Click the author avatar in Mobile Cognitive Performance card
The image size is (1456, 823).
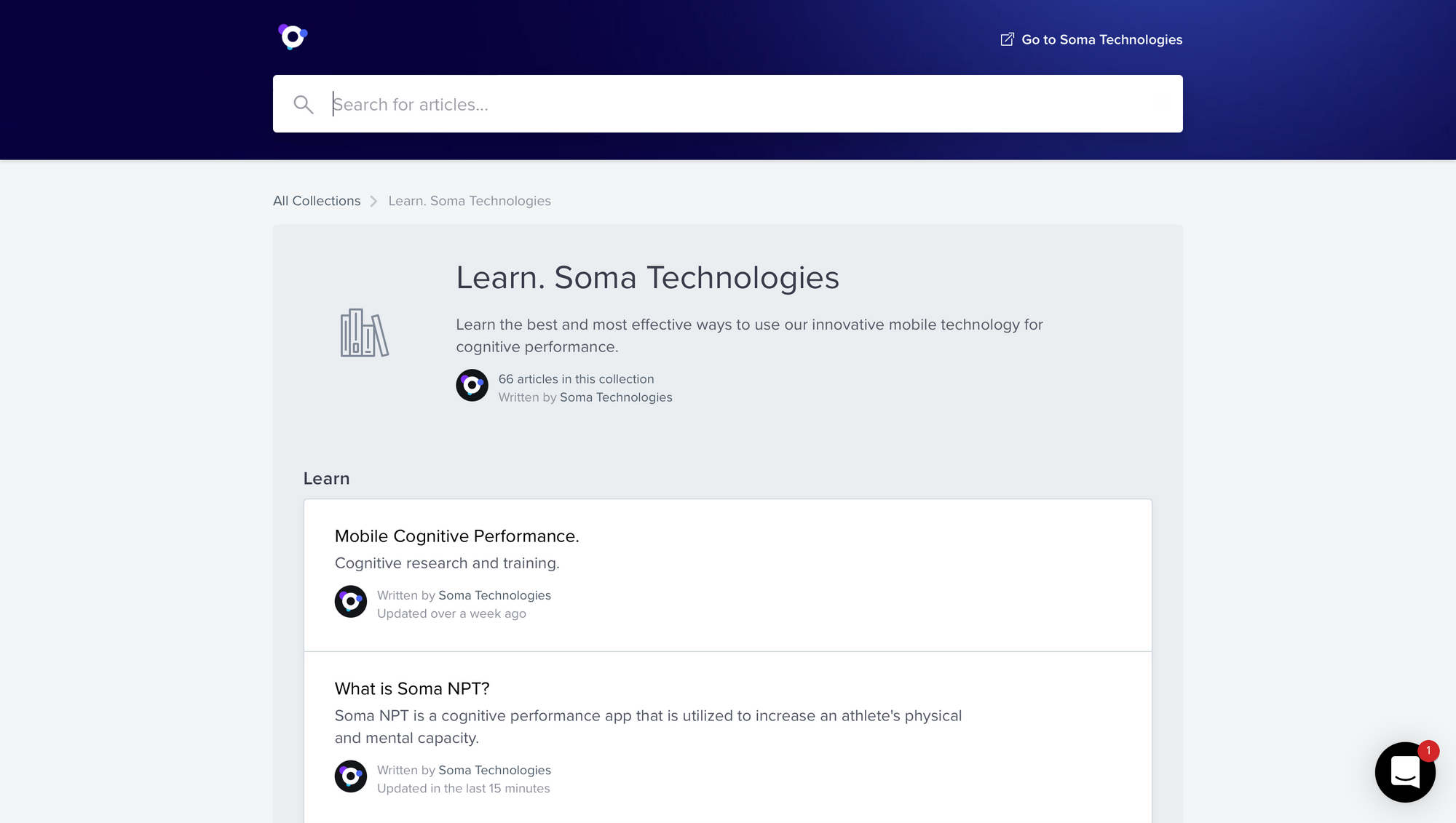pyautogui.click(x=351, y=602)
